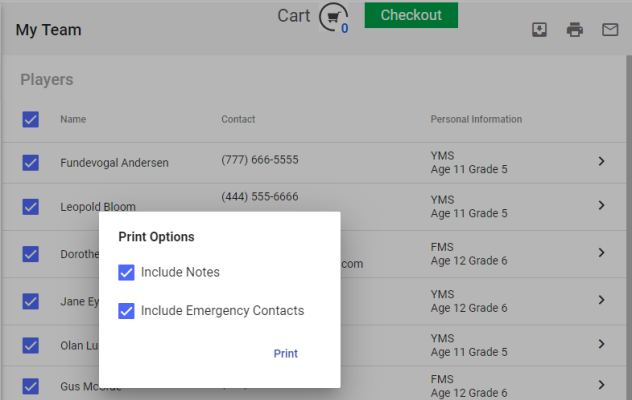
Task: Open details arrow for FMS Age 12 row
Action: (x=601, y=253)
